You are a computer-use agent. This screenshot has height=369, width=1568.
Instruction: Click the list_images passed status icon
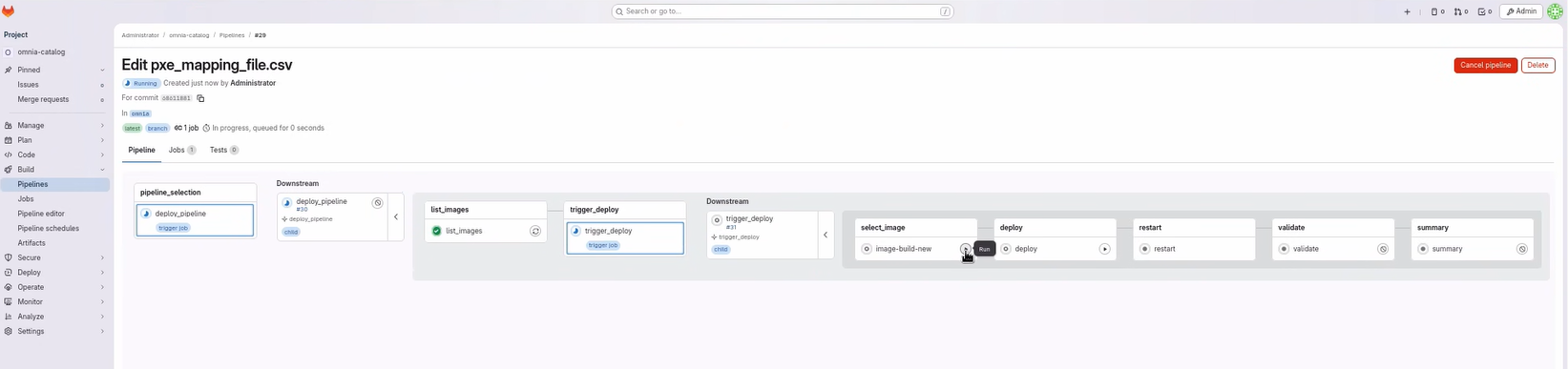436,231
